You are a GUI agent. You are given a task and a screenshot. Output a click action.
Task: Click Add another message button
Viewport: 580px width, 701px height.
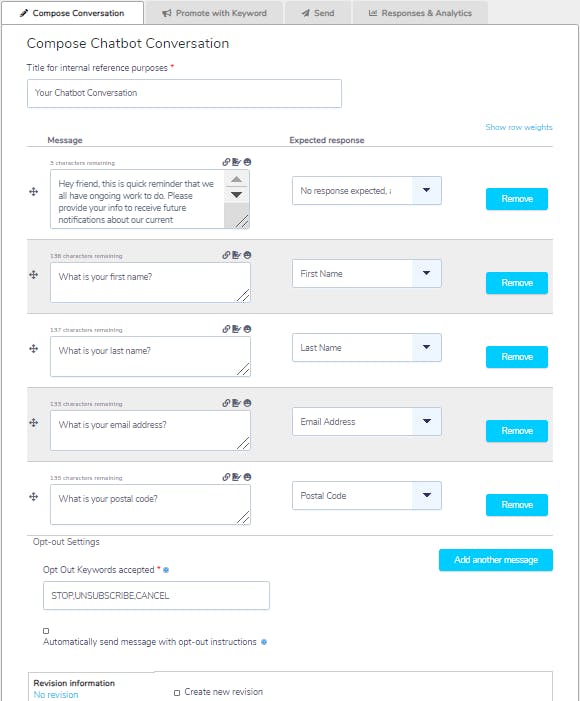[496, 560]
